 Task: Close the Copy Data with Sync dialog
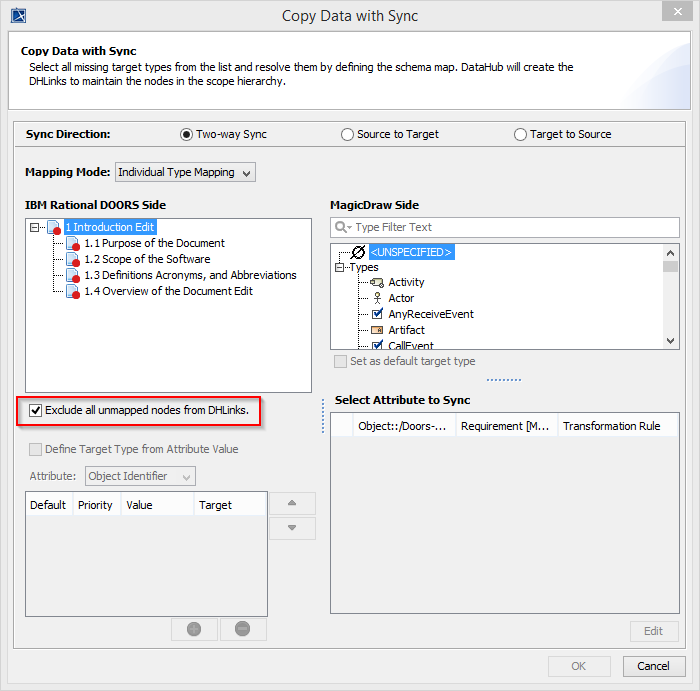pyautogui.click(x=677, y=12)
